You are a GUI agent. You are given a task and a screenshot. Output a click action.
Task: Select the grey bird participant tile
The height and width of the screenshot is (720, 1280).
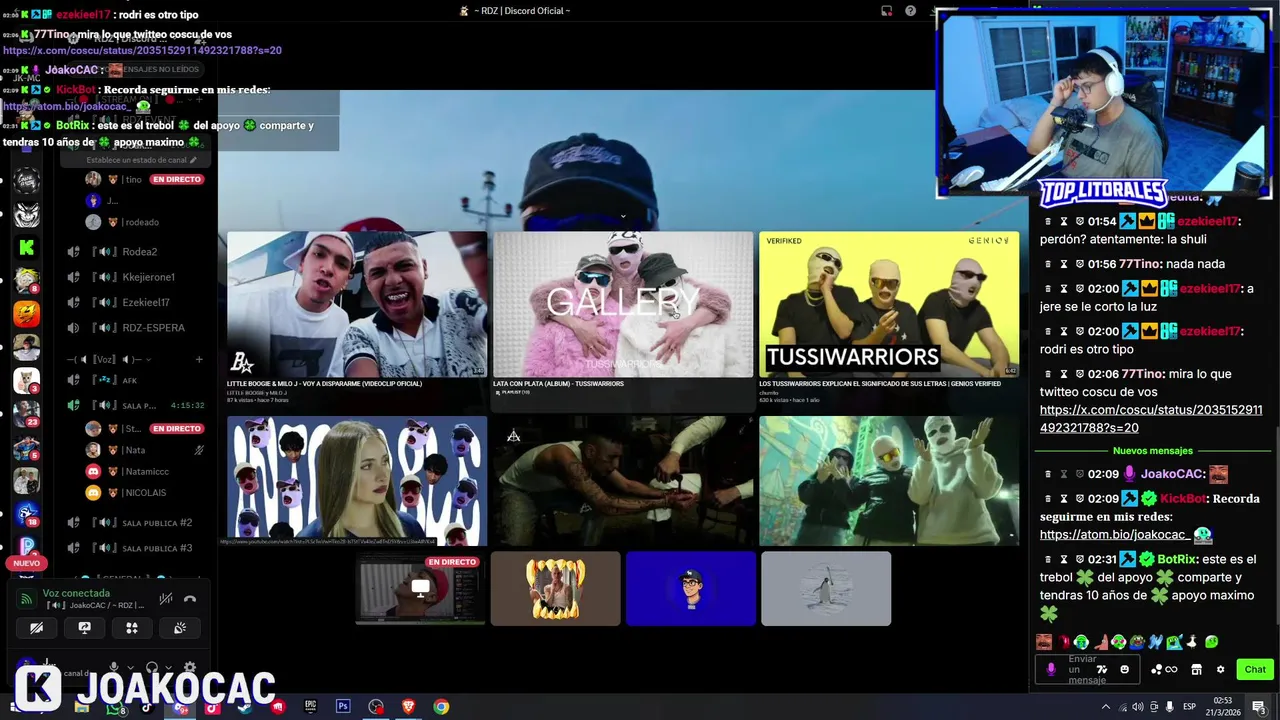(x=826, y=588)
